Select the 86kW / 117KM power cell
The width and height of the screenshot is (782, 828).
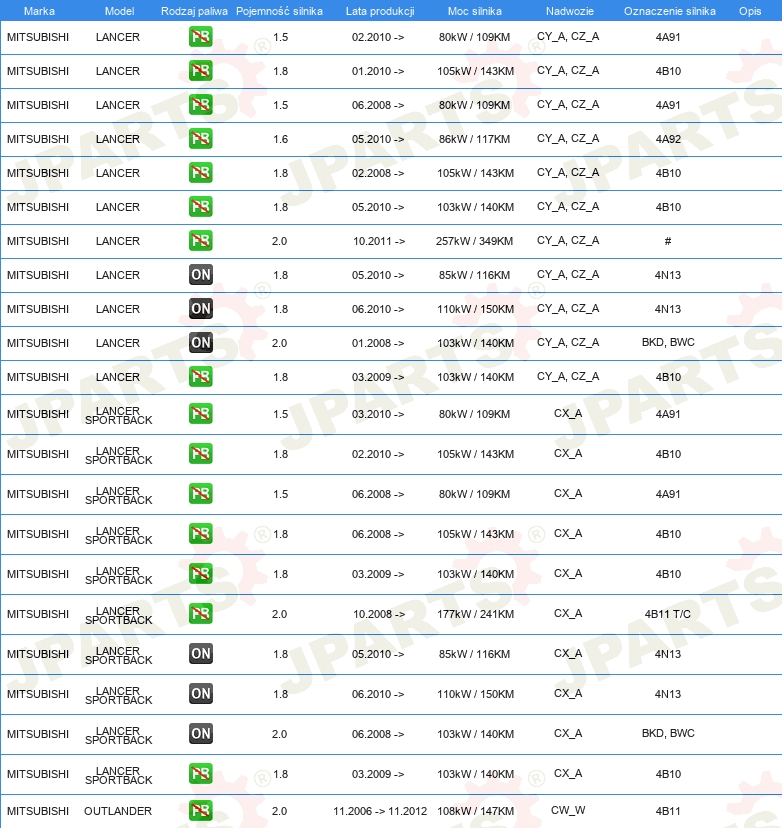475,139
